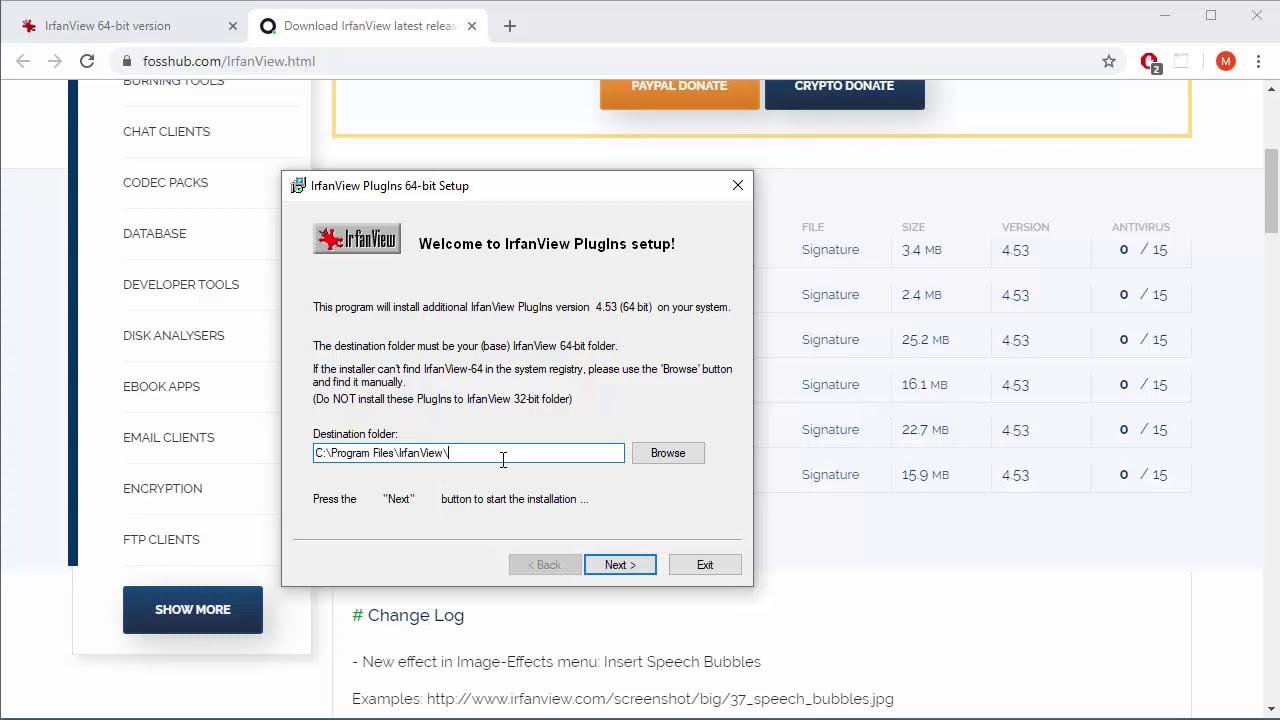The height and width of the screenshot is (720, 1280).
Task: Click the IrfanView logo in setup dialog
Action: 357,239
